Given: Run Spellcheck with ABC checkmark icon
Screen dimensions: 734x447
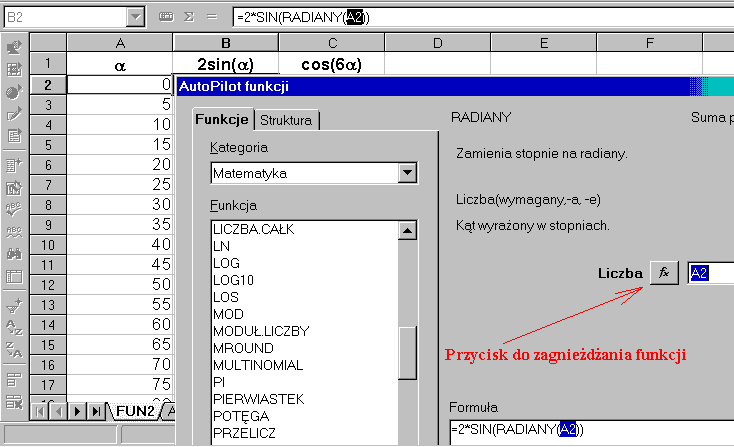Looking at the screenshot, I should point(14,209).
